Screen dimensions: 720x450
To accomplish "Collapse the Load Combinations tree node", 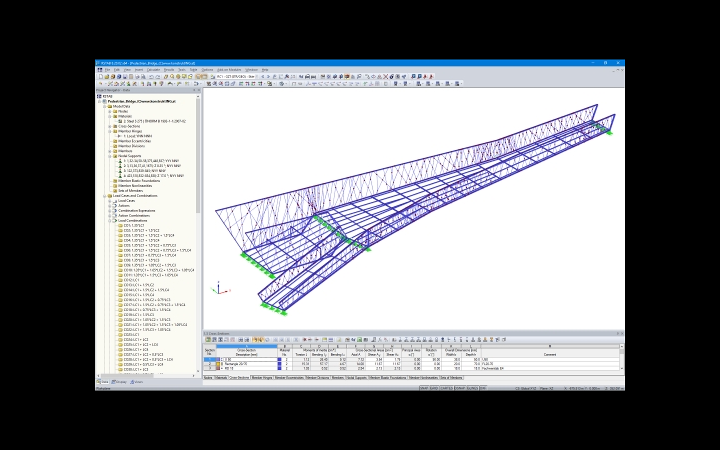I will (110, 220).
